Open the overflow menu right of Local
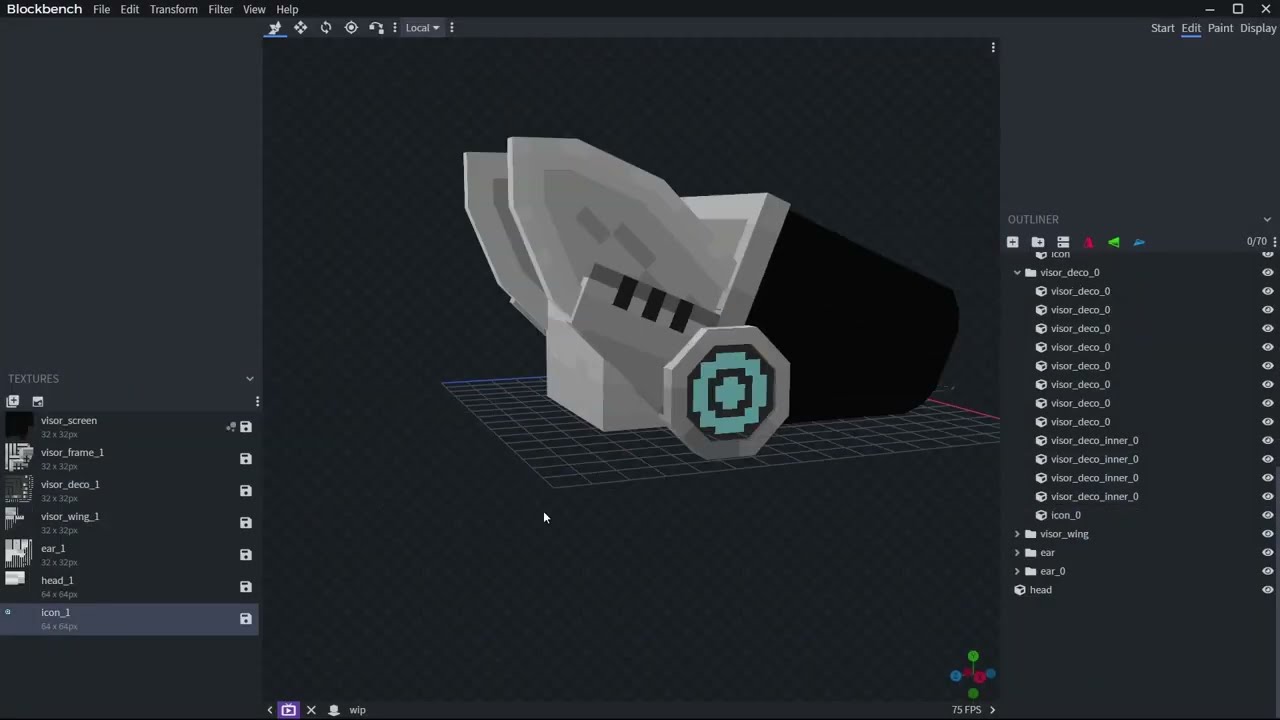Screen dimensions: 1280x720 coord(451,28)
